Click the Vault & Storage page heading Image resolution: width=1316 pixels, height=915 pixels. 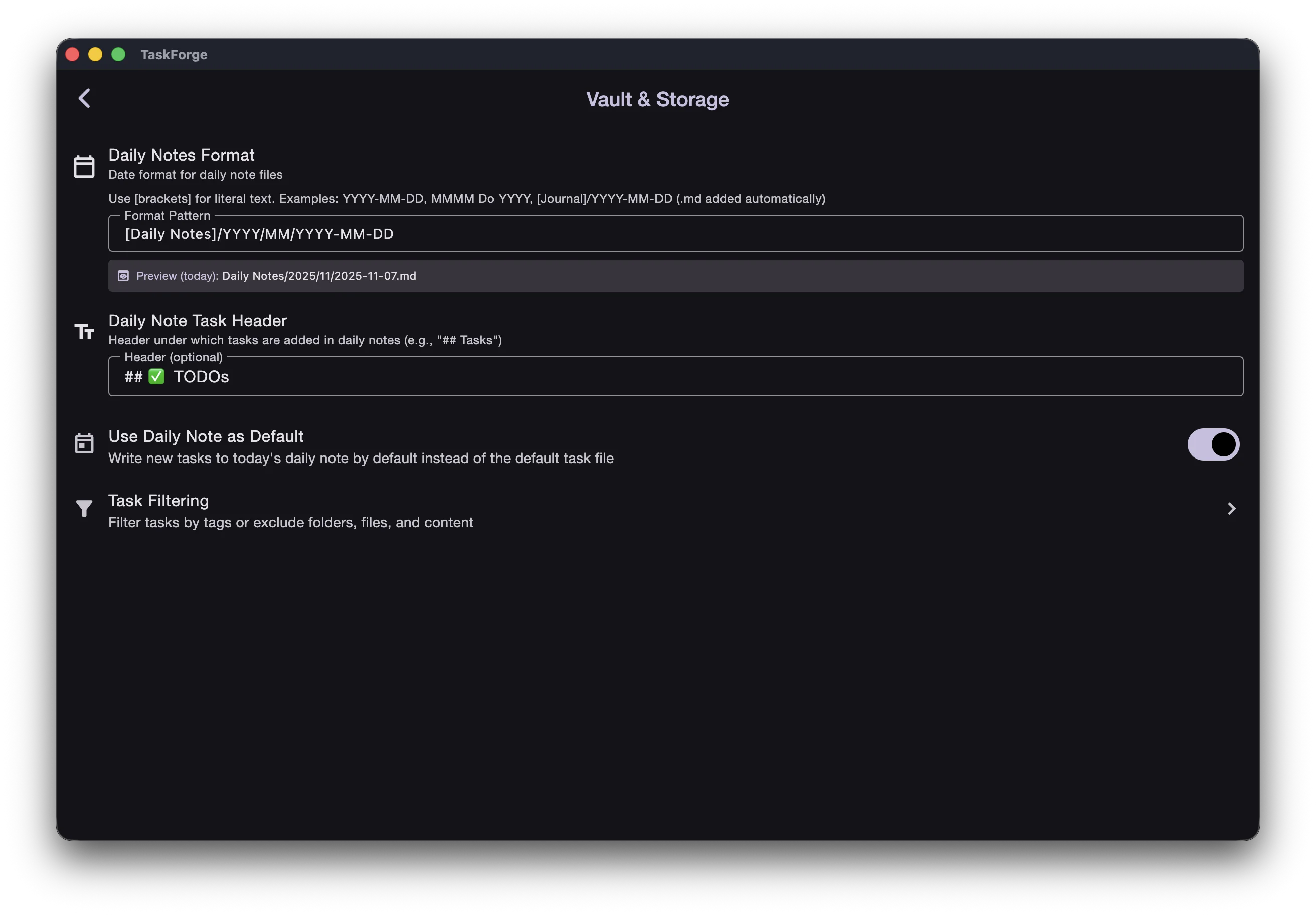click(657, 100)
